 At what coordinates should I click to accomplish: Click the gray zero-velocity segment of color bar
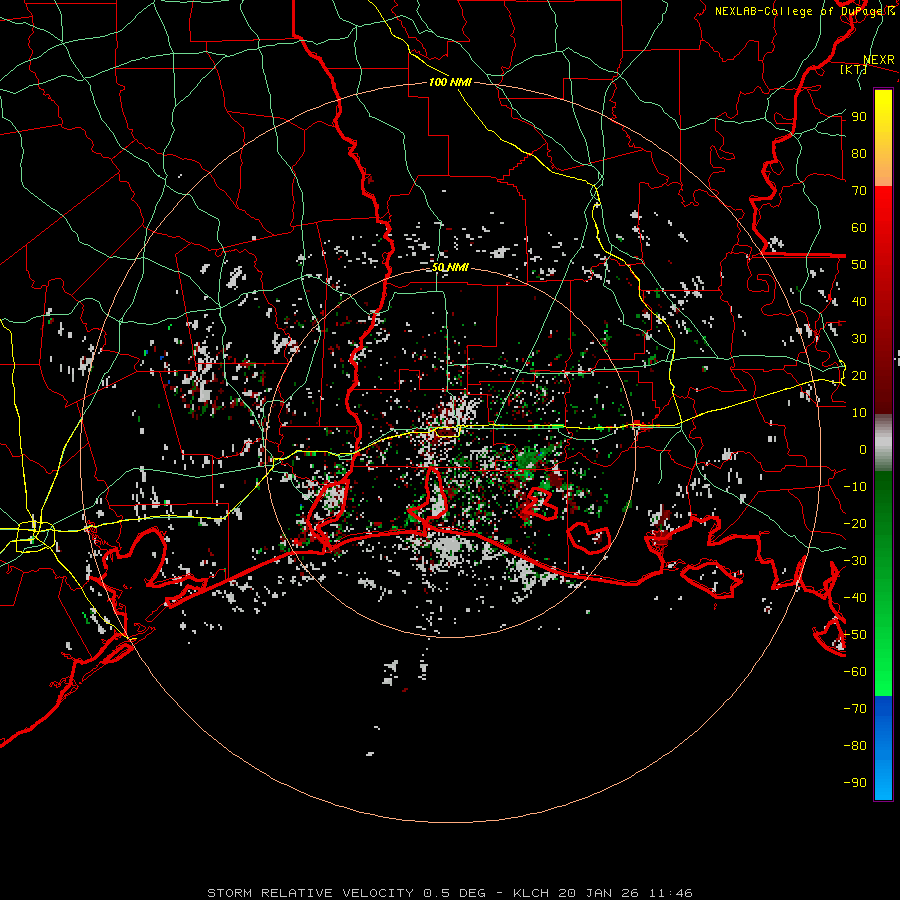pyautogui.click(x=883, y=443)
